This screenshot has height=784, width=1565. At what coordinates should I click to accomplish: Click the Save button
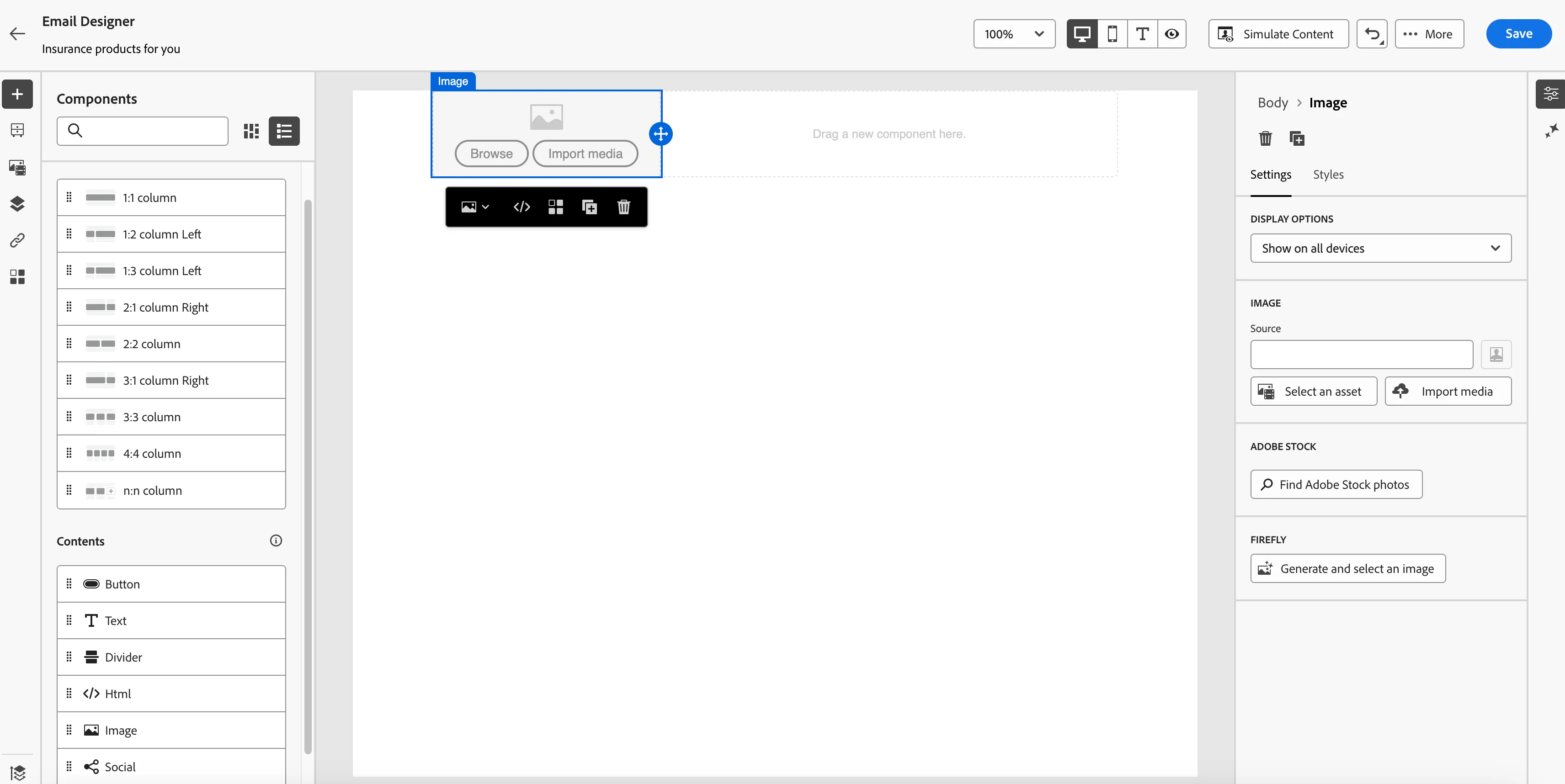(x=1518, y=34)
